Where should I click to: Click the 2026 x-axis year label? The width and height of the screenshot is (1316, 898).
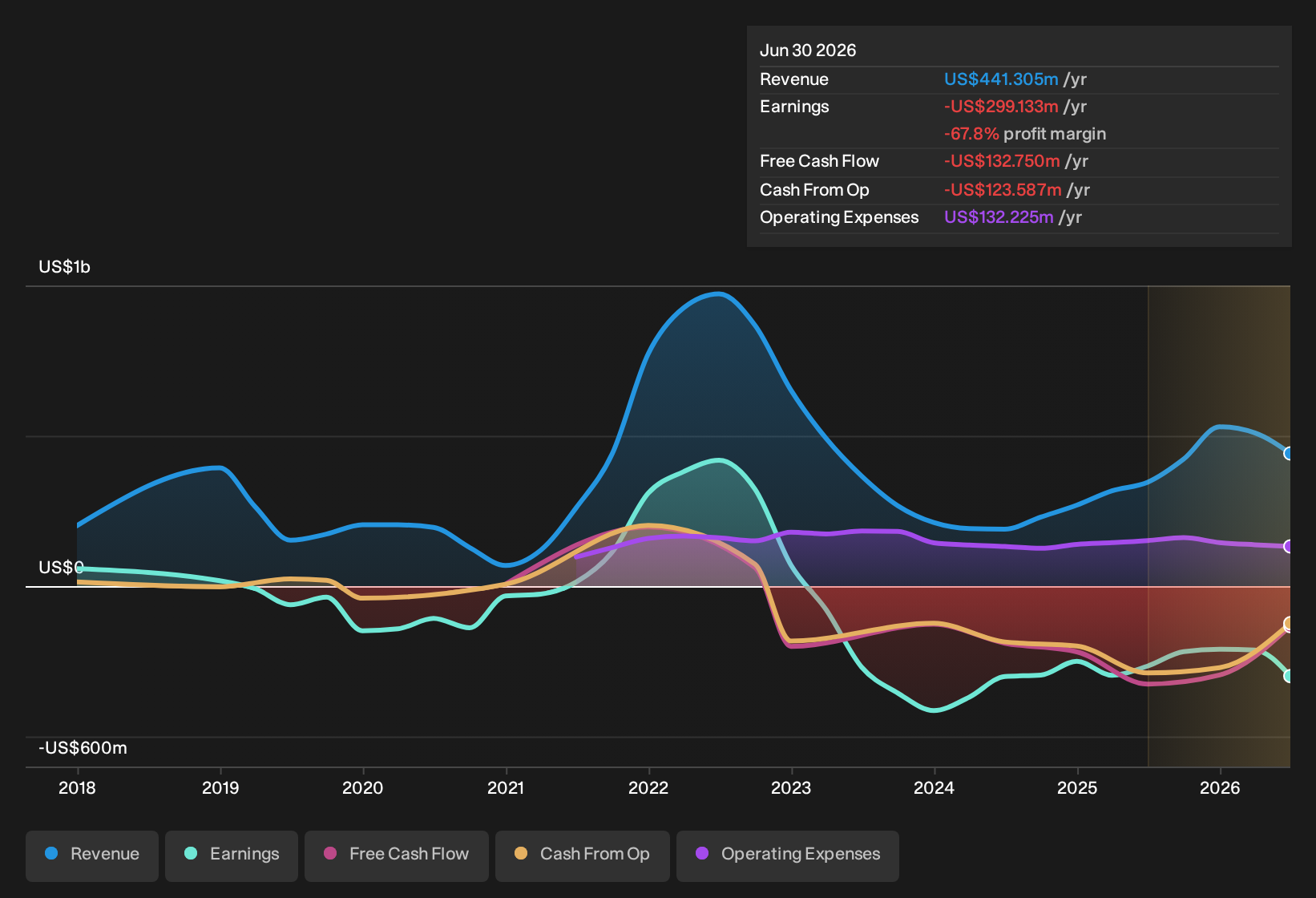tap(1220, 788)
